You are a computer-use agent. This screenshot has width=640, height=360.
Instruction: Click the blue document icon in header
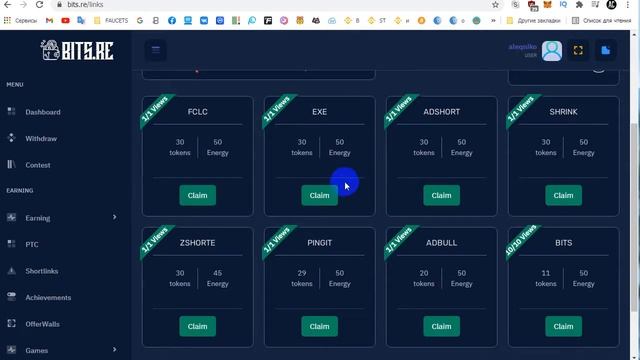click(x=605, y=50)
